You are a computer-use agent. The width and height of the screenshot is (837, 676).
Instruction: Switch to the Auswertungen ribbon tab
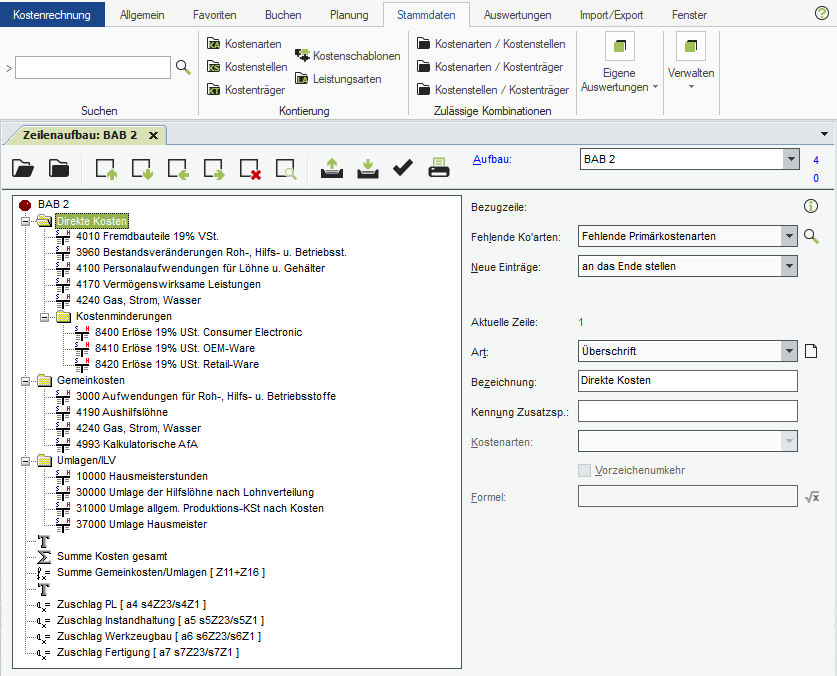(x=517, y=15)
